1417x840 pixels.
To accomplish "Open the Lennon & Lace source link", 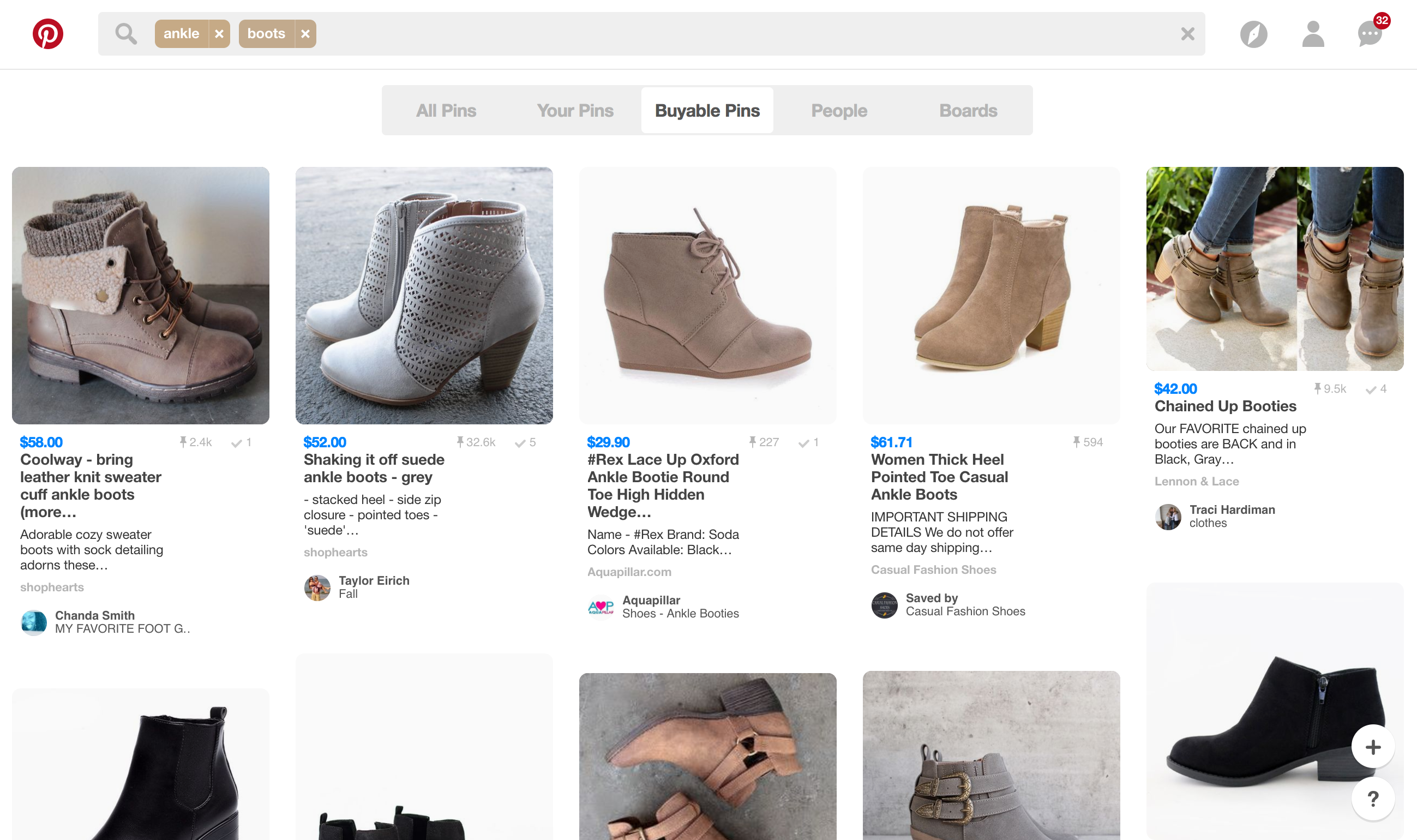I will pos(1196,482).
